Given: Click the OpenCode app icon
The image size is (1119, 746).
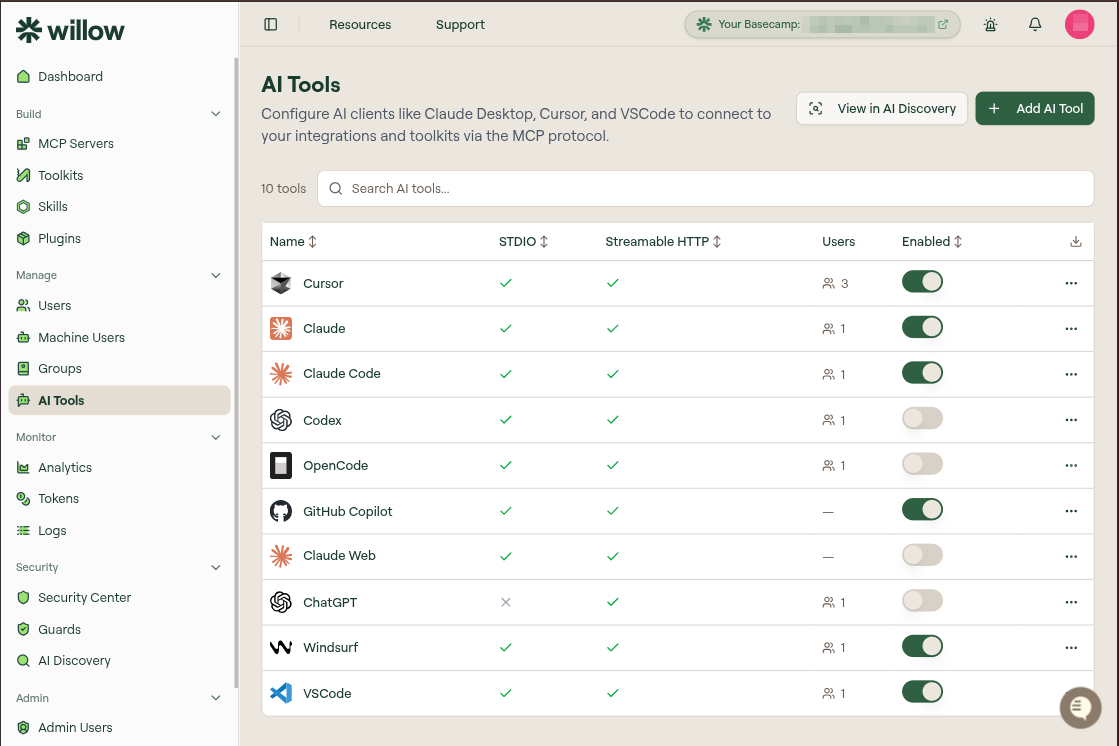Looking at the screenshot, I should (281, 465).
